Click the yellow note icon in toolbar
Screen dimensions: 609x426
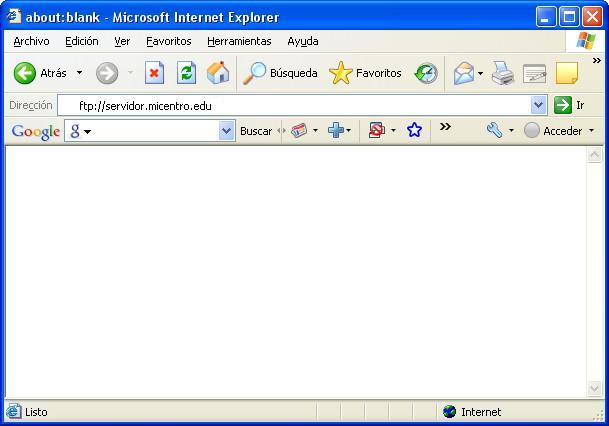tap(567, 73)
